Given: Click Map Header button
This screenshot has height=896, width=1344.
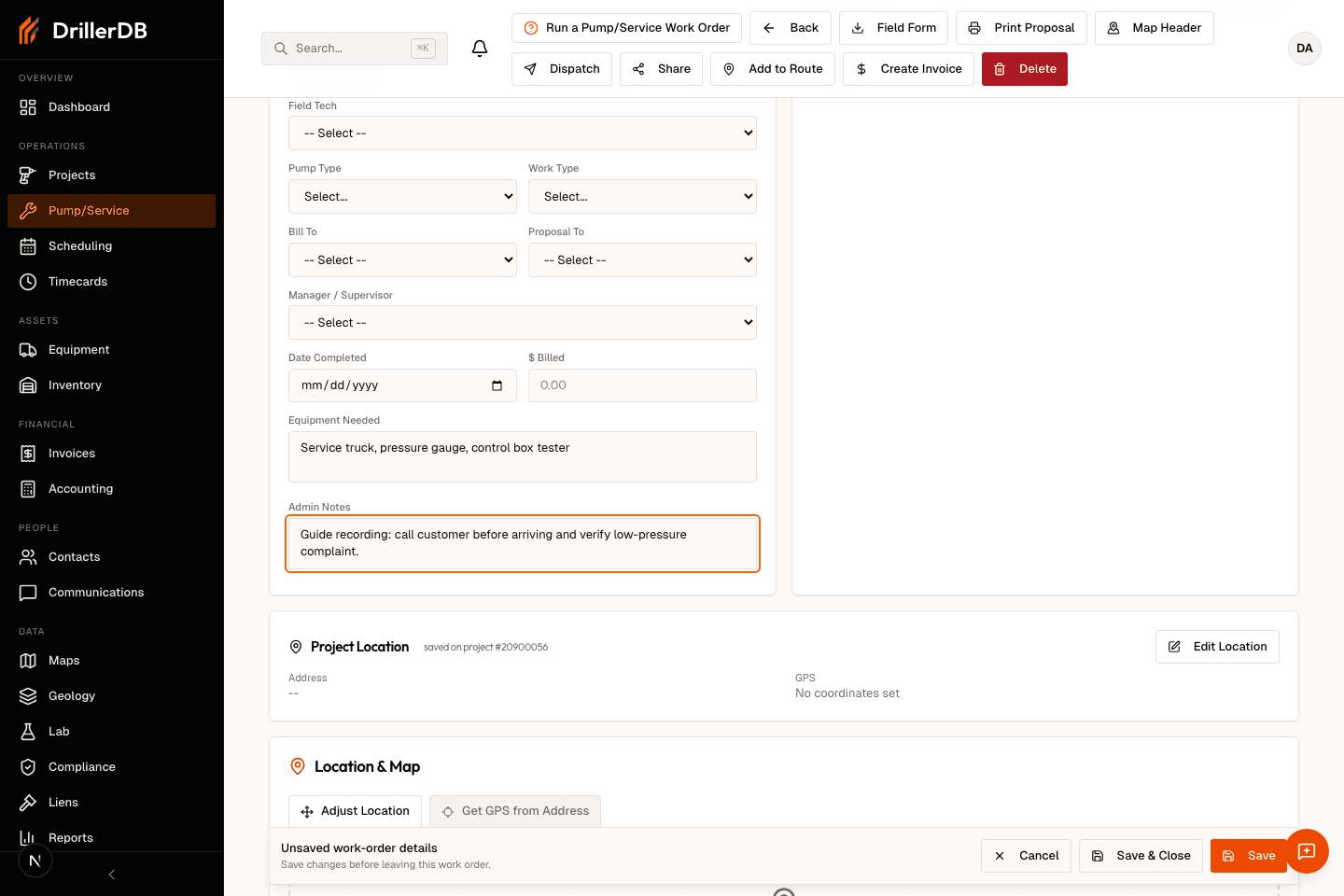Looking at the screenshot, I should pos(1155,28).
